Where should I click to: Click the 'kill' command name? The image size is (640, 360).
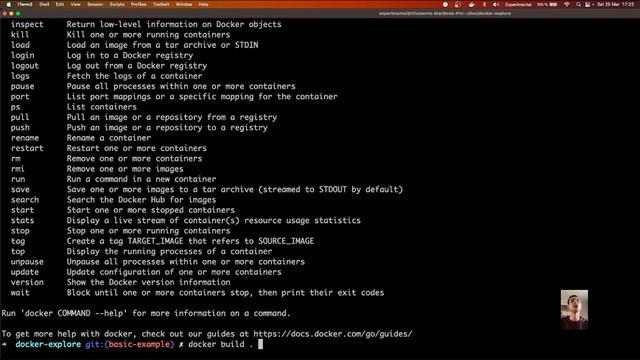(x=20, y=35)
